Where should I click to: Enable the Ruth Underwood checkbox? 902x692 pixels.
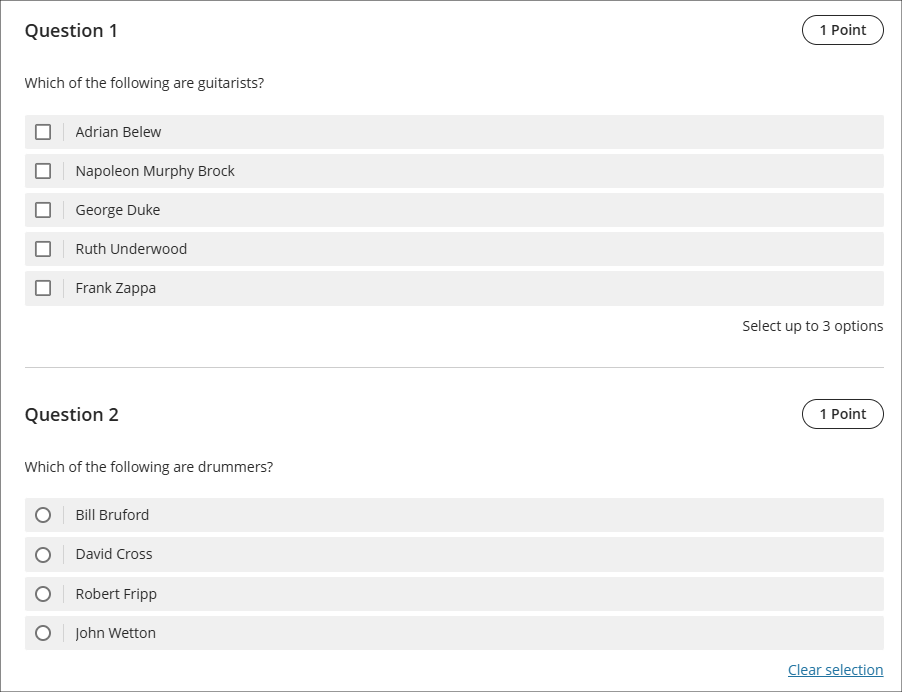coord(43,249)
